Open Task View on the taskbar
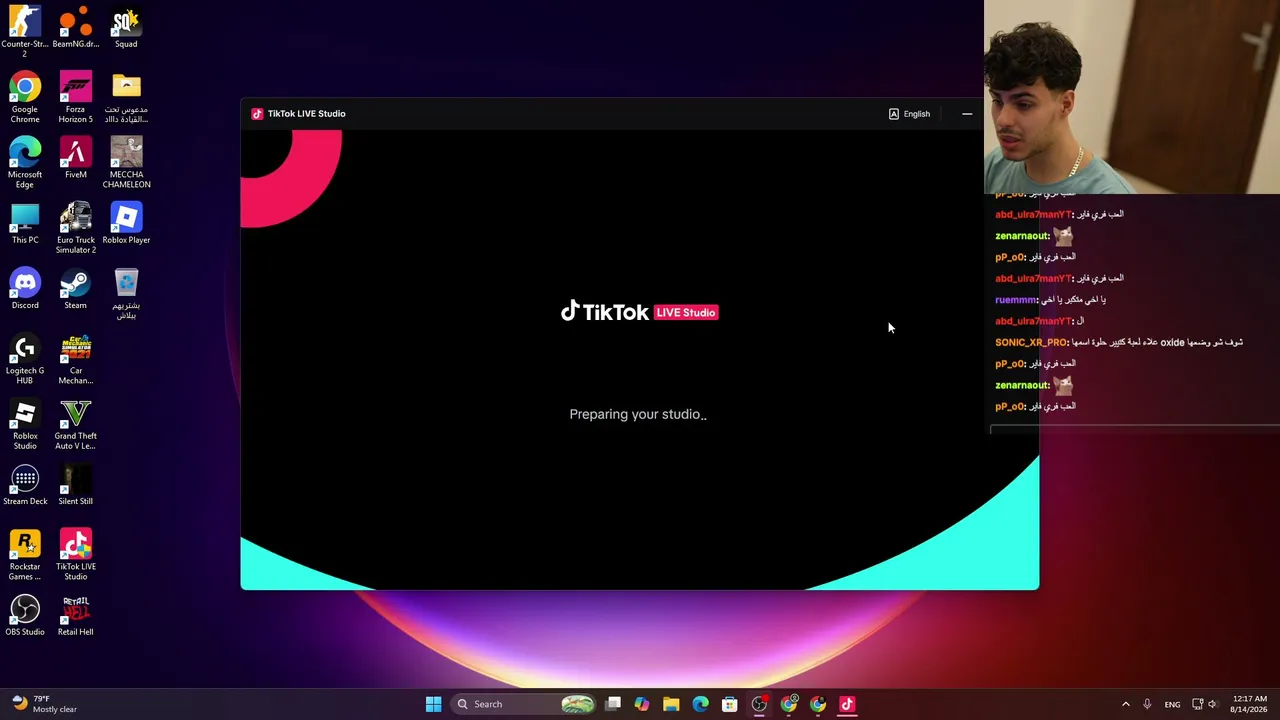Image resolution: width=1280 pixels, height=720 pixels. coord(613,704)
